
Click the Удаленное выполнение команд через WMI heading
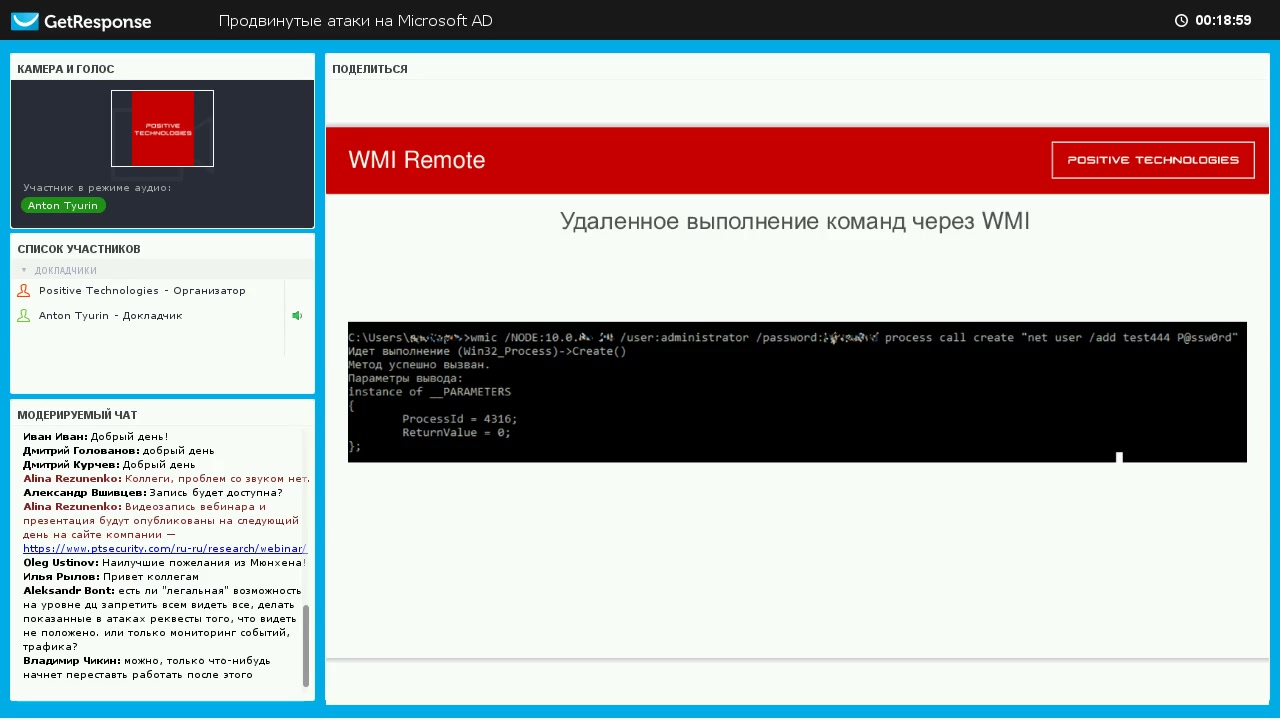795,221
